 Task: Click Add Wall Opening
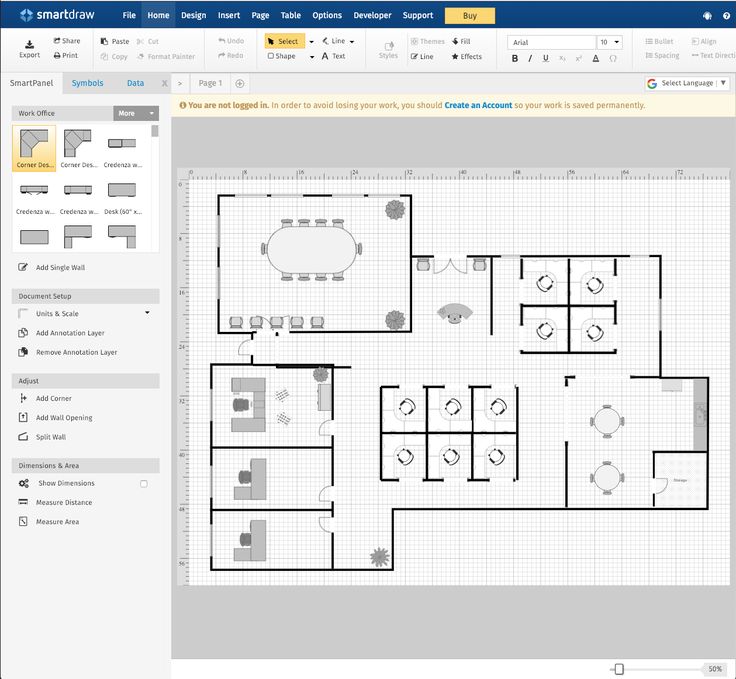pyautogui.click(x=55, y=418)
